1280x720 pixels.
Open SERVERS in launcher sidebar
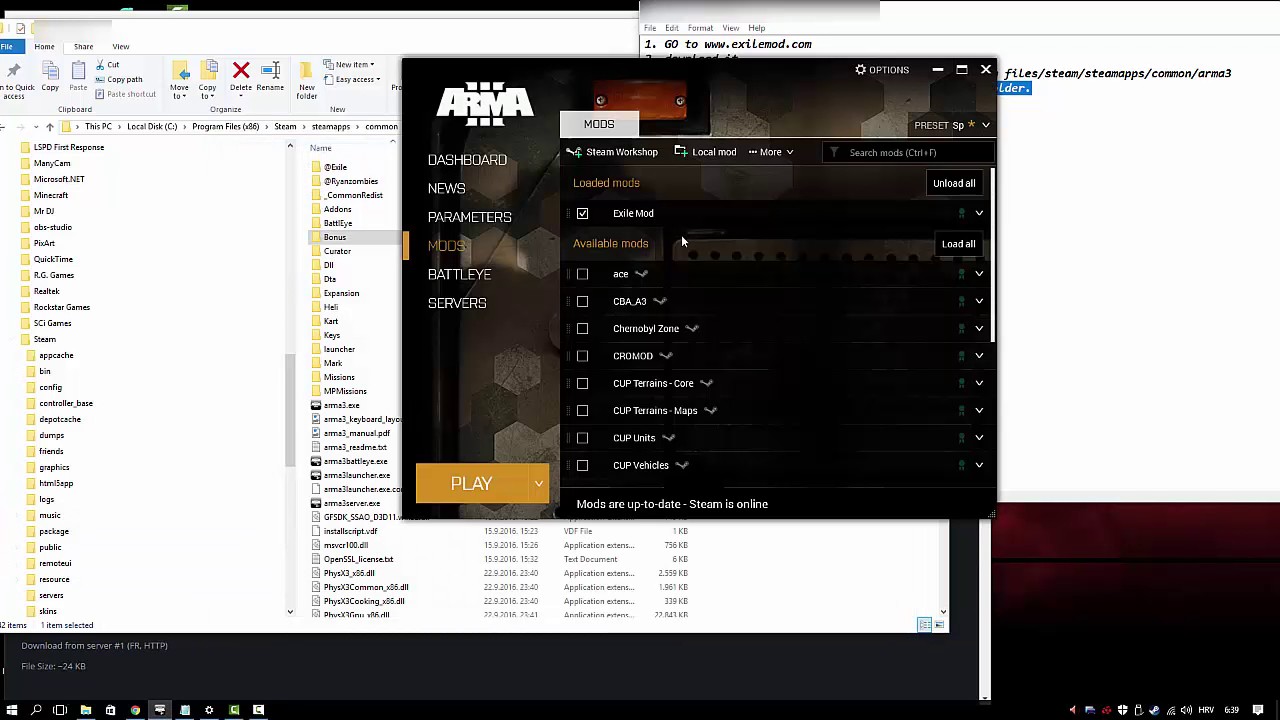click(457, 303)
